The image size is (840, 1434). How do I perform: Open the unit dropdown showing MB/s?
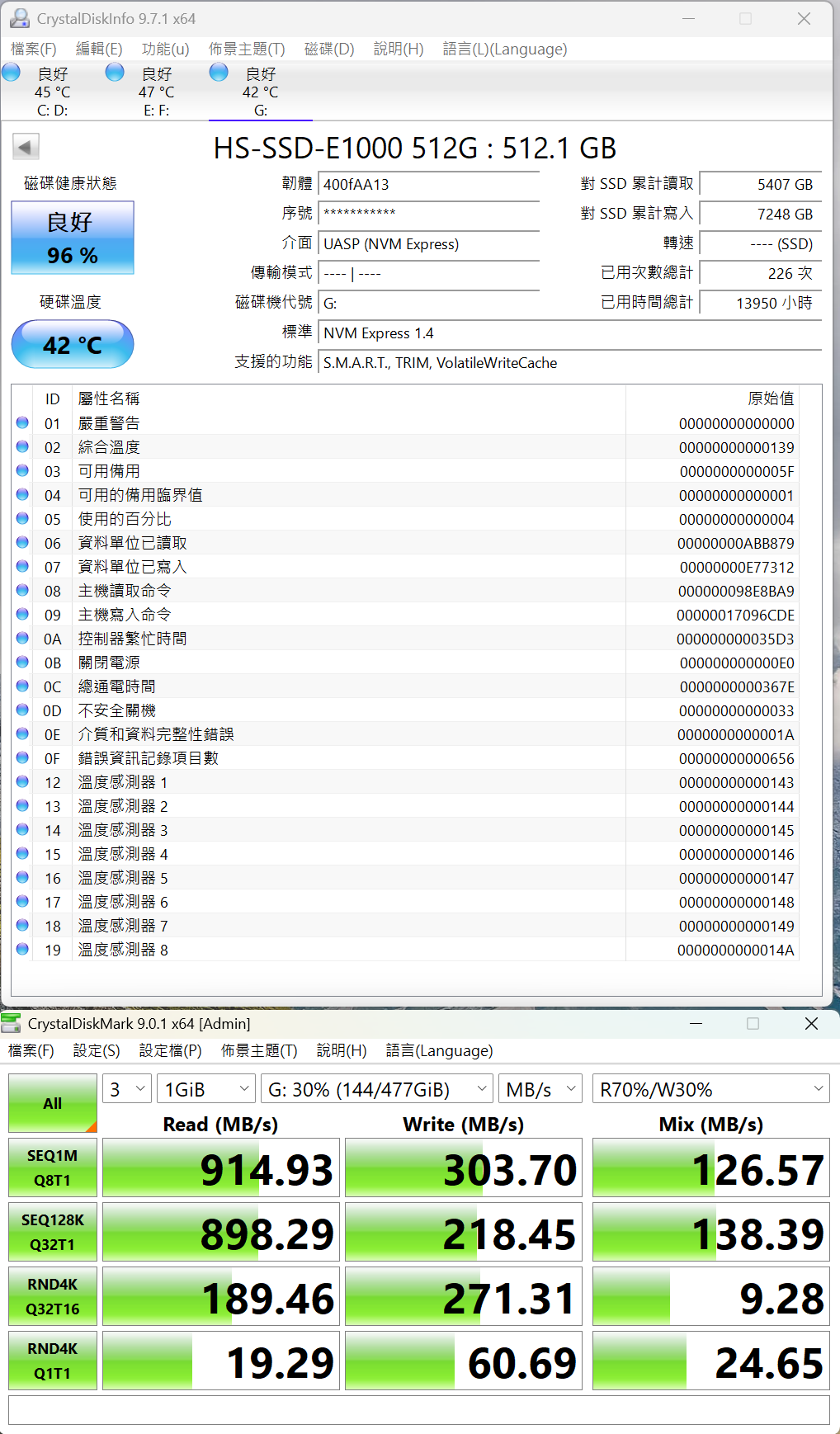coord(540,1089)
